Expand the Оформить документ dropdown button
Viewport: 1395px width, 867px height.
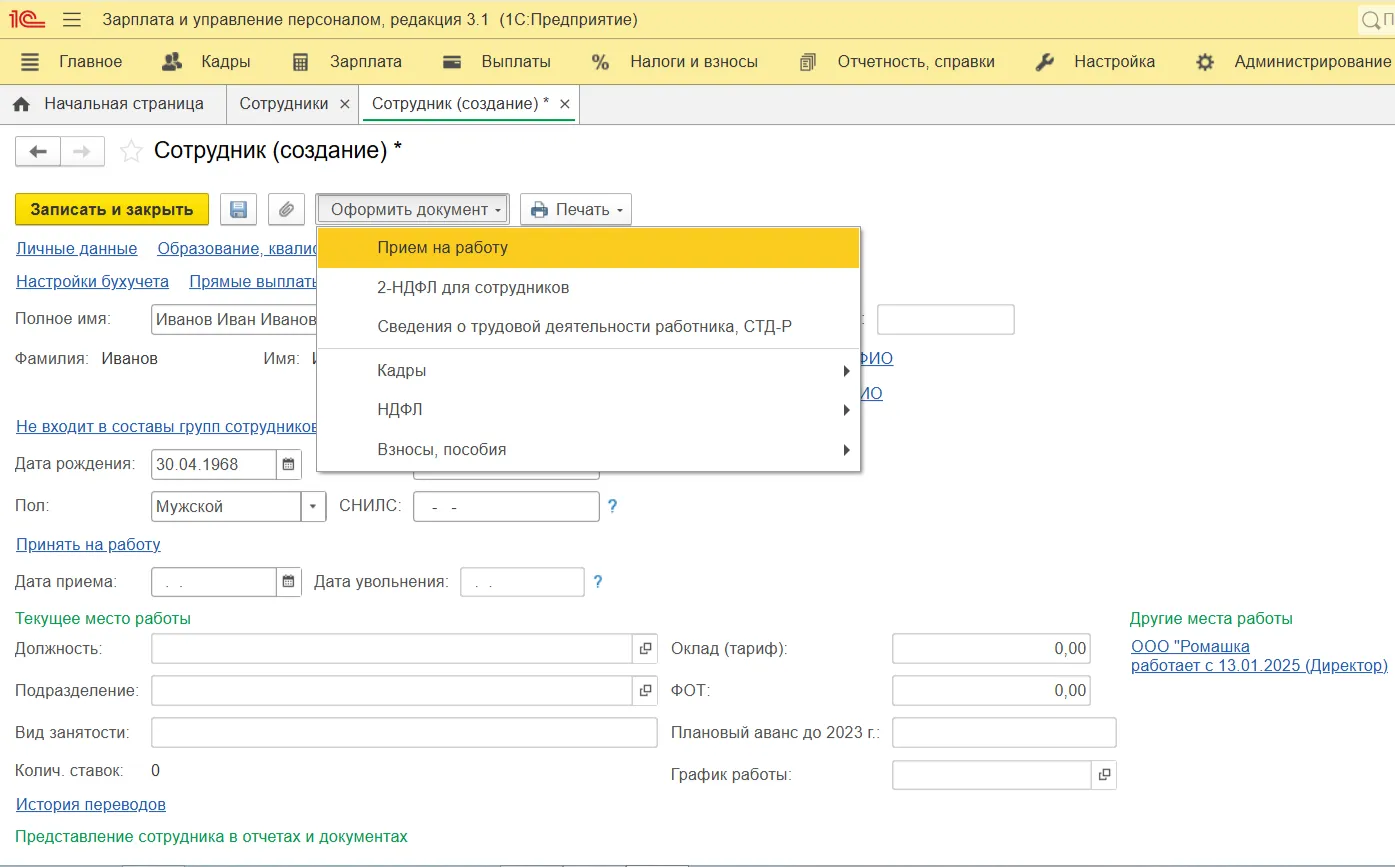coord(412,210)
